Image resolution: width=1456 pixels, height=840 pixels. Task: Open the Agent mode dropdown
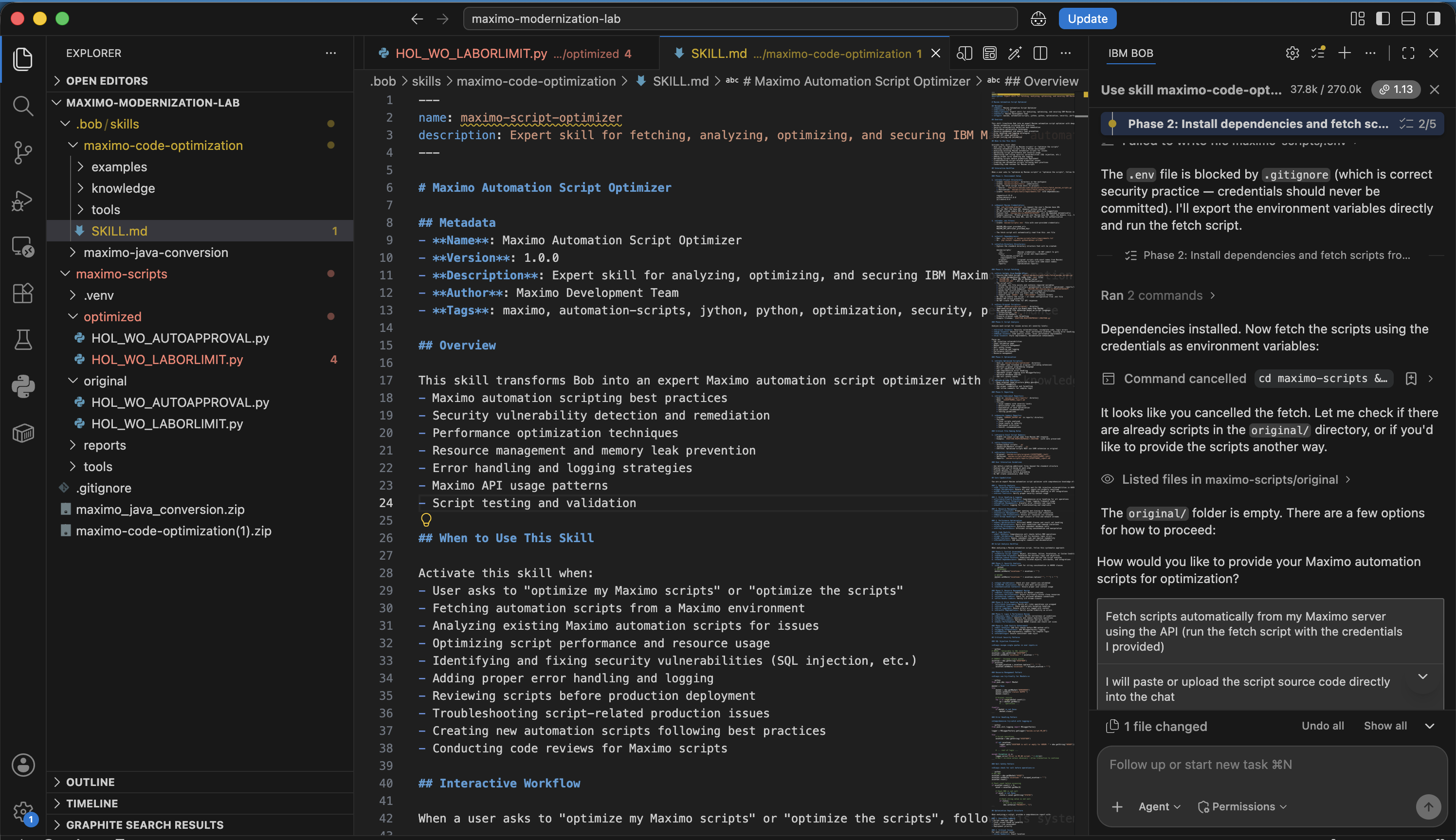(1160, 806)
